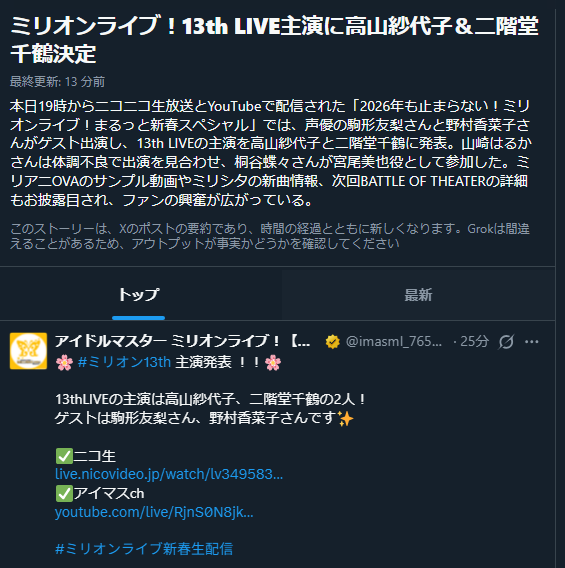Open the three-dot more options menu
Screen dimensions: 565x568
click(531, 342)
